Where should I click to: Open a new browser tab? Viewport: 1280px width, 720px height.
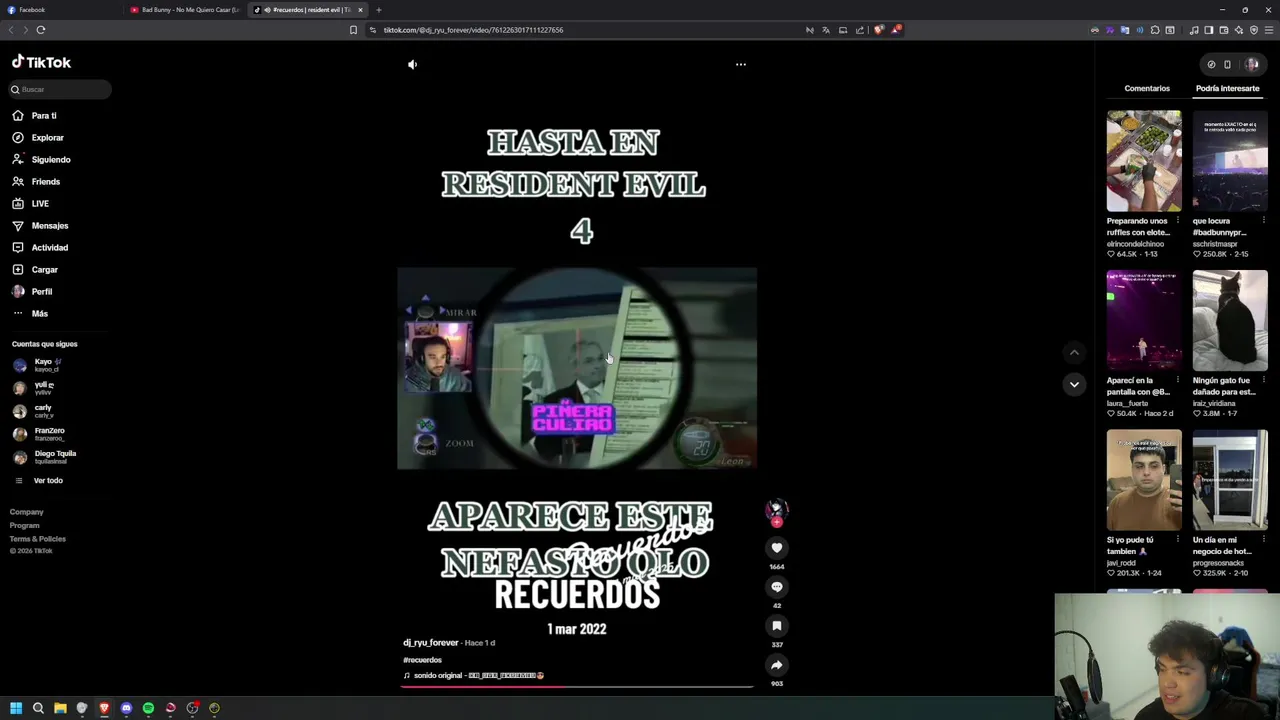coord(379,10)
